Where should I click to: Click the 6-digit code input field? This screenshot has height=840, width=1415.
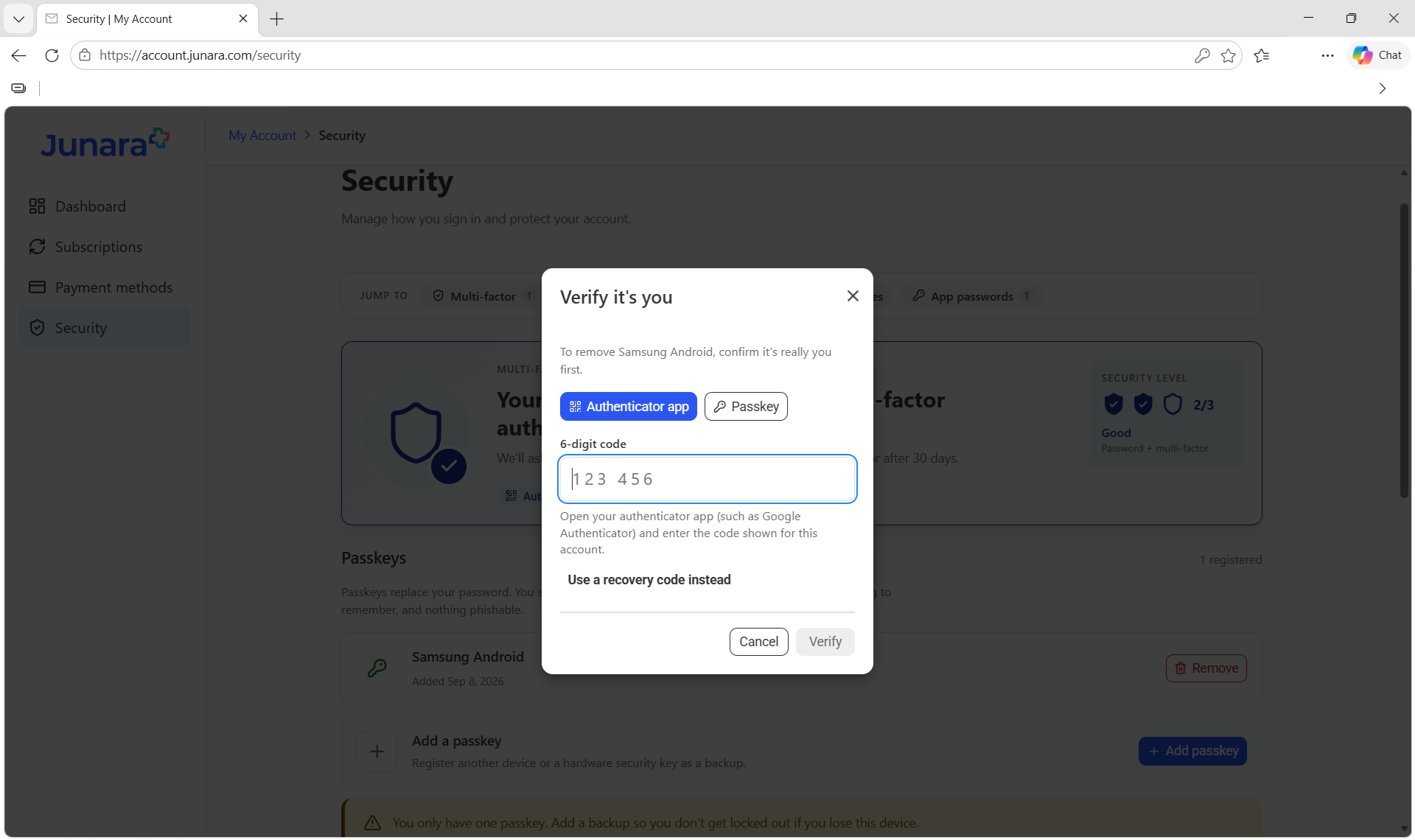pyautogui.click(x=707, y=479)
